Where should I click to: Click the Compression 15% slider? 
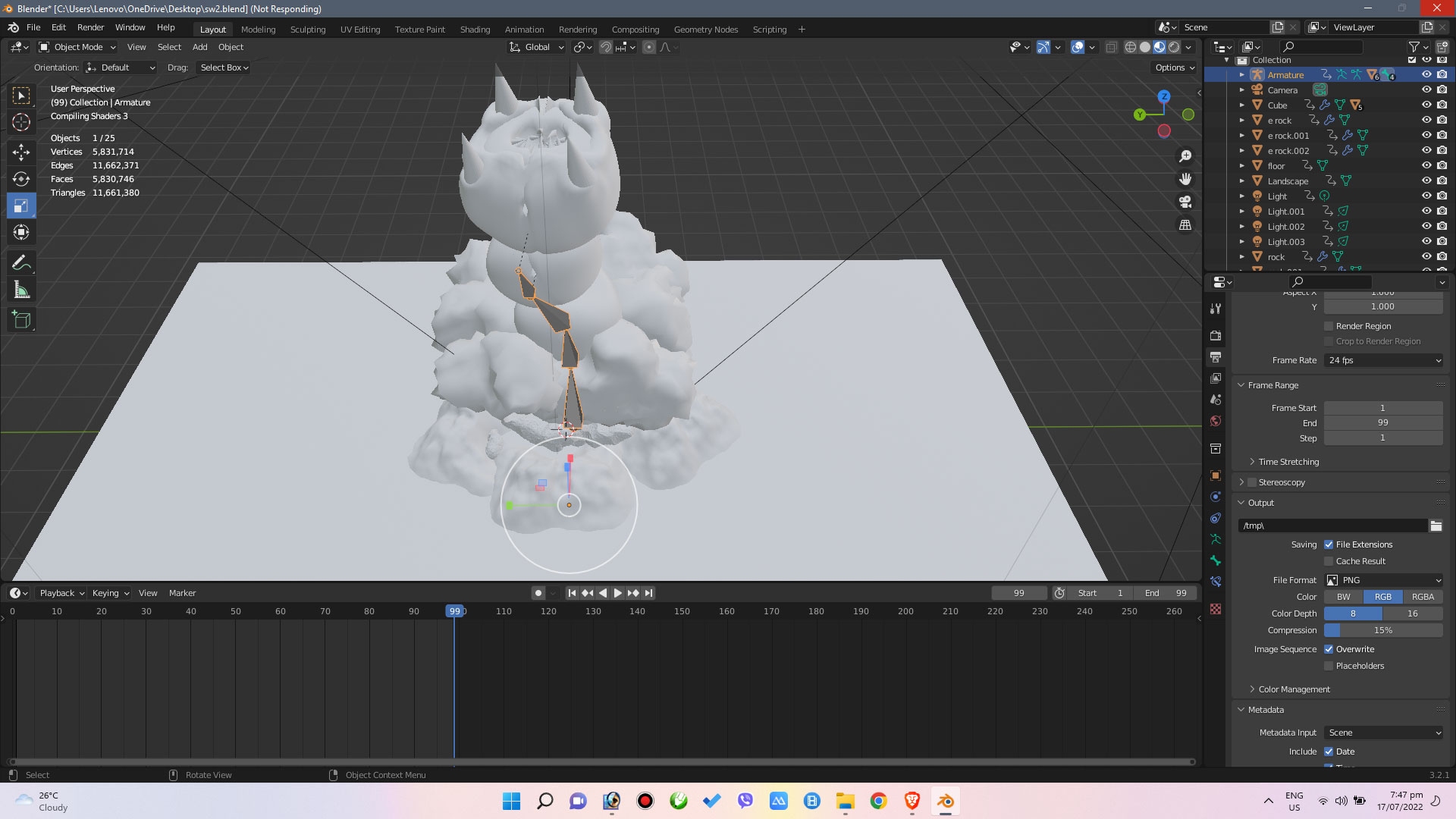point(1383,630)
